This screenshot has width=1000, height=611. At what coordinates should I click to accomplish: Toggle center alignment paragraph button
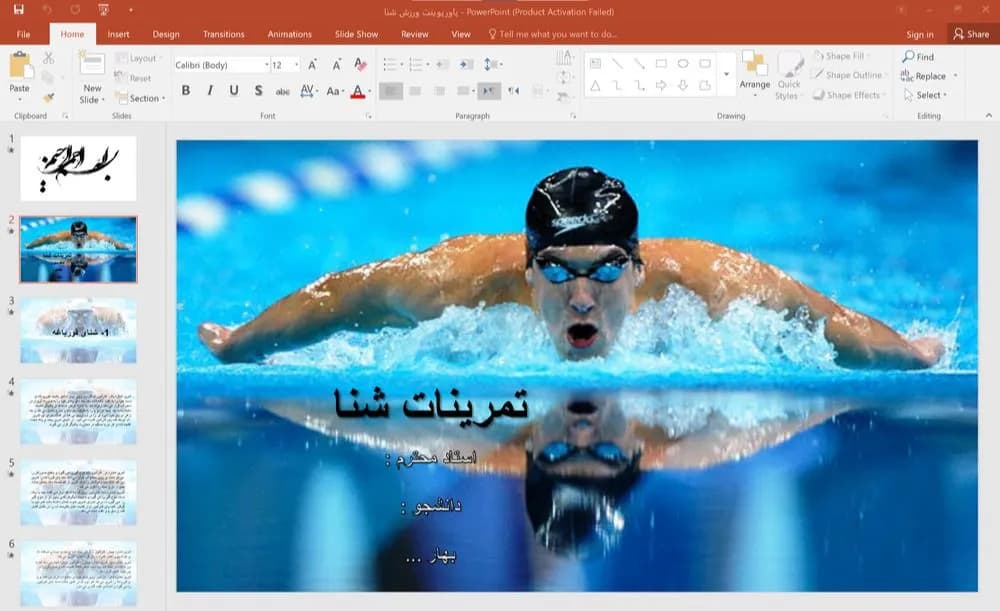coord(415,91)
